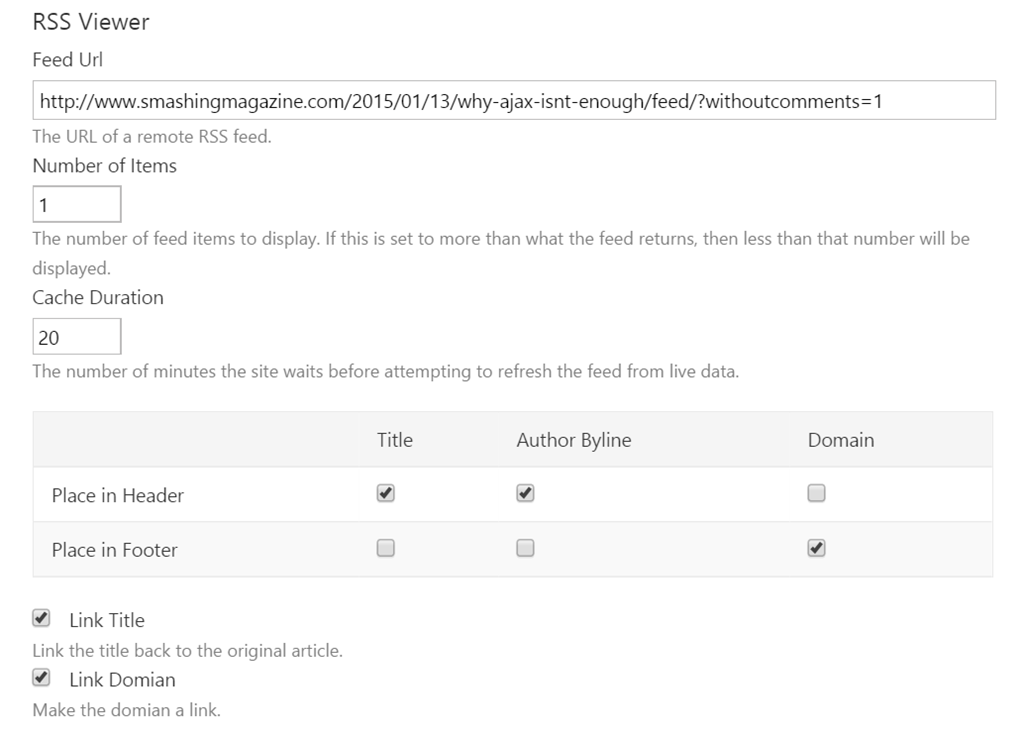This screenshot has width=1024, height=738.
Task: Uncheck Title in the Place in Header row
Action: (x=386, y=494)
